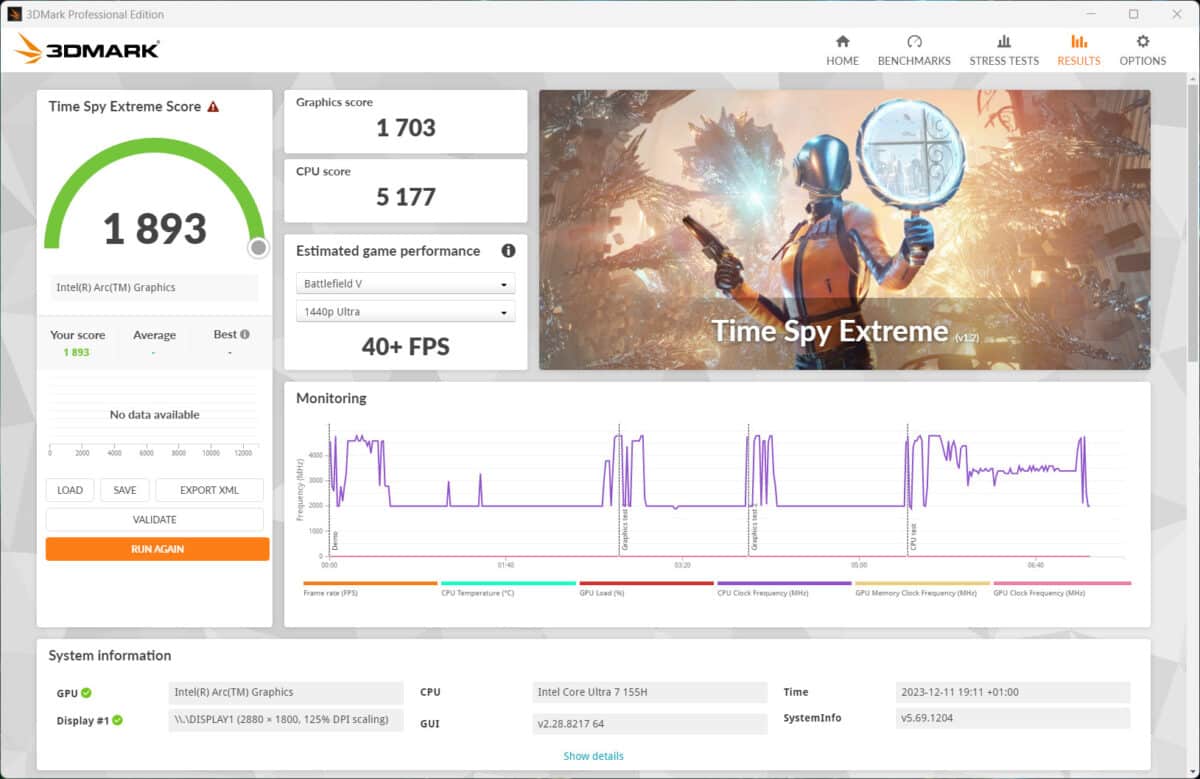Click the Display #1 green checkmark icon

118,720
